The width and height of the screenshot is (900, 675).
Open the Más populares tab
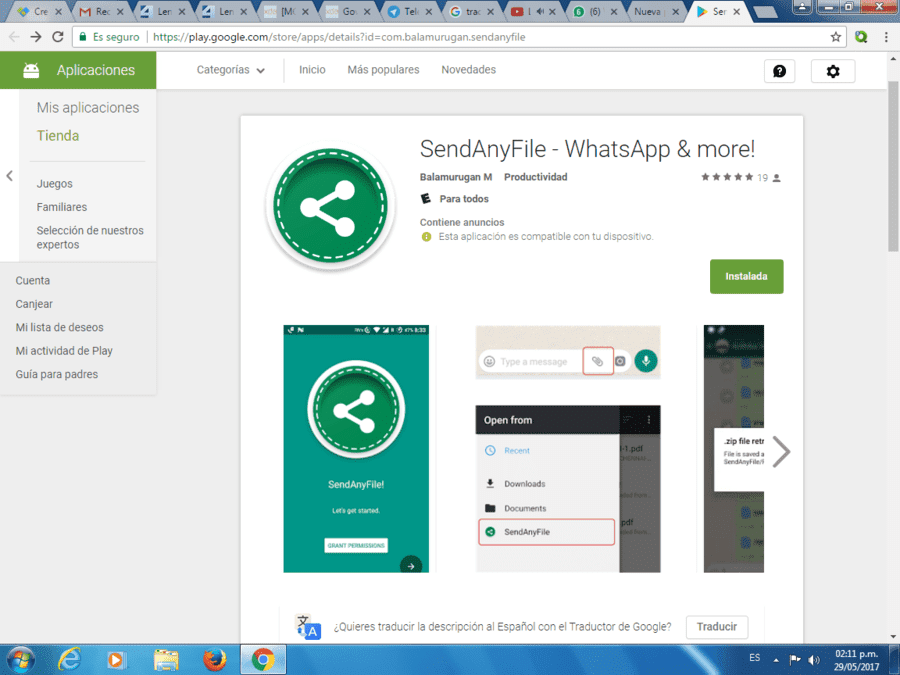(383, 69)
